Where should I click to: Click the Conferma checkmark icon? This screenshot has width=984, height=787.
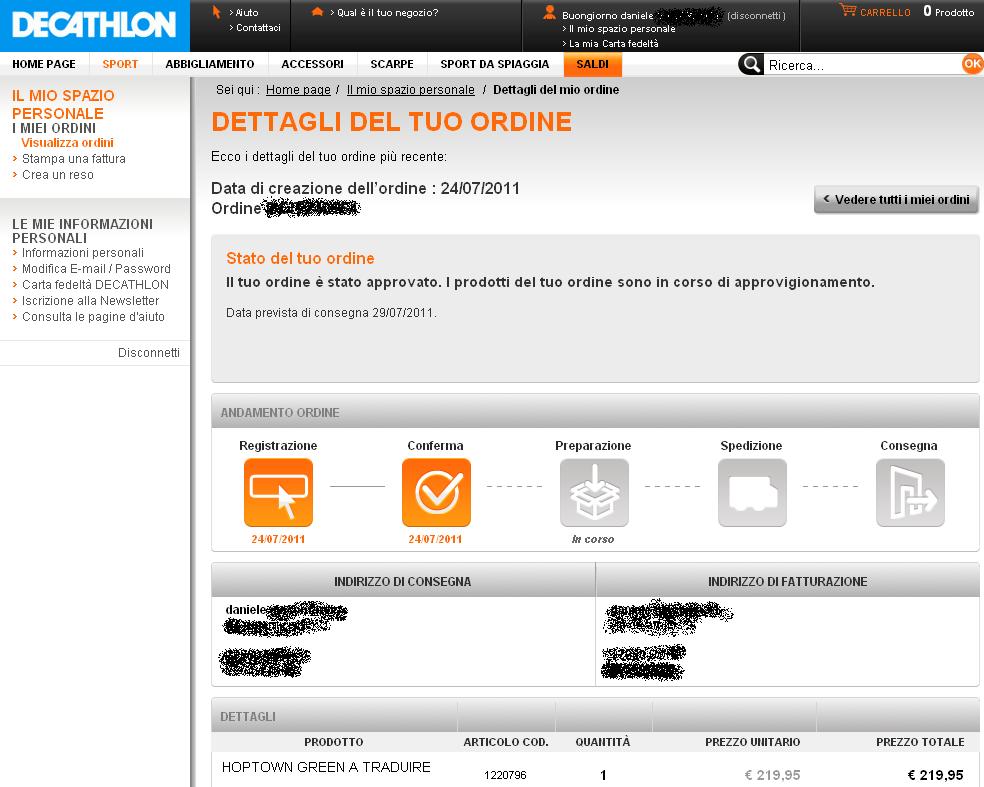[x=436, y=492]
